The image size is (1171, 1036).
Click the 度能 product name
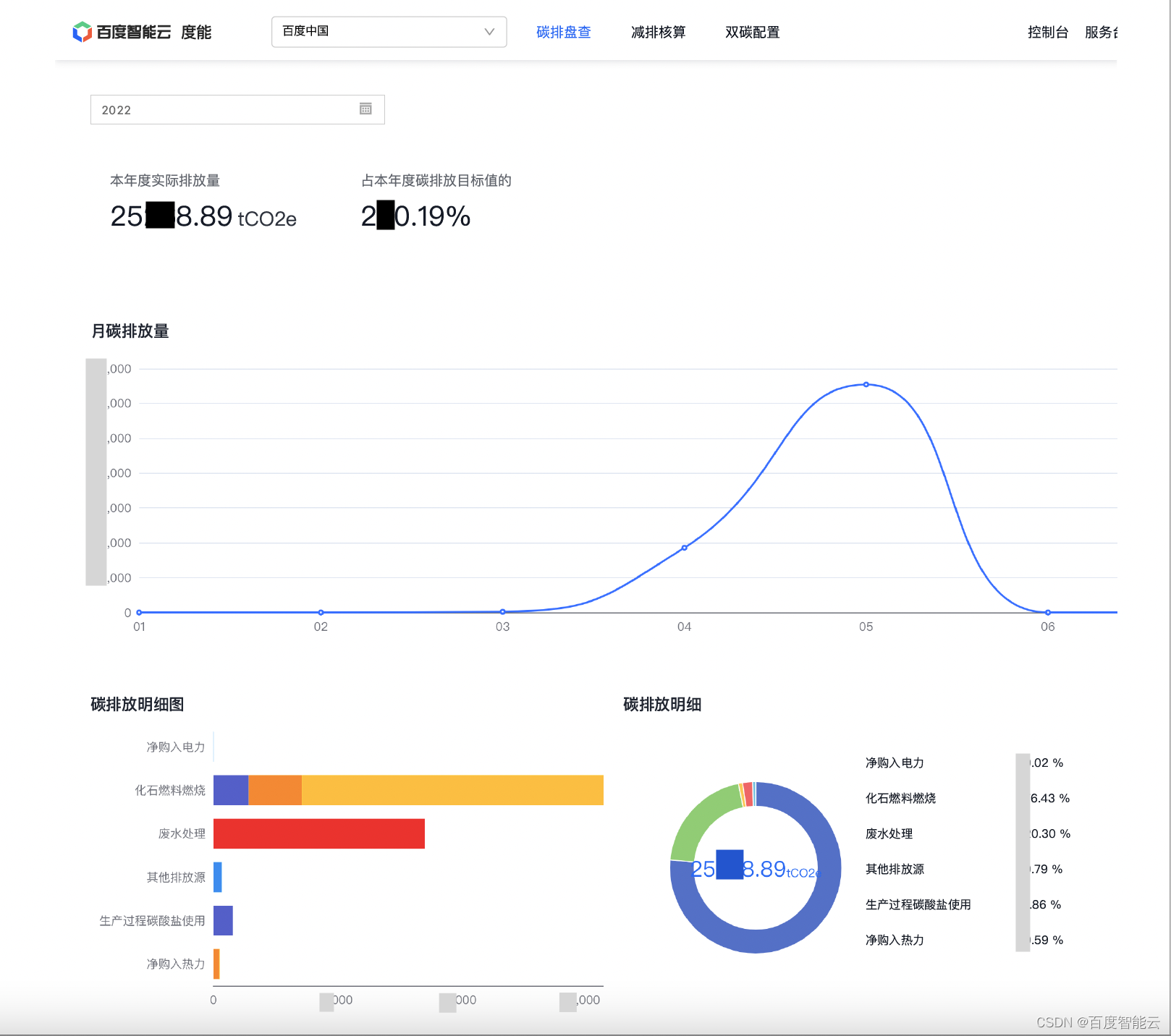tap(196, 32)
